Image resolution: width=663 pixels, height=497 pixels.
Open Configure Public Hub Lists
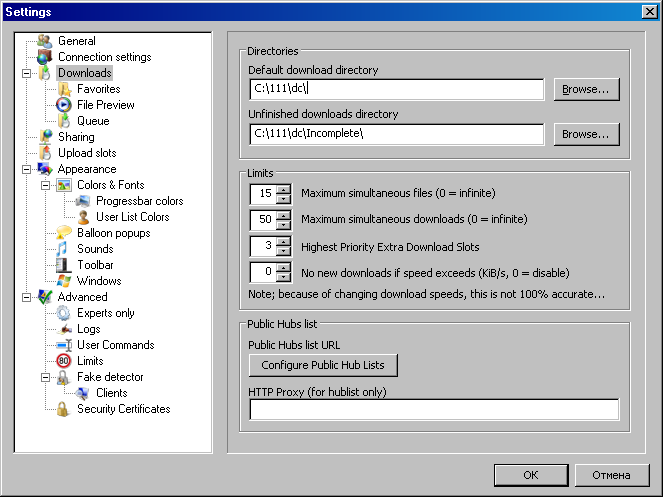[323, 365]
